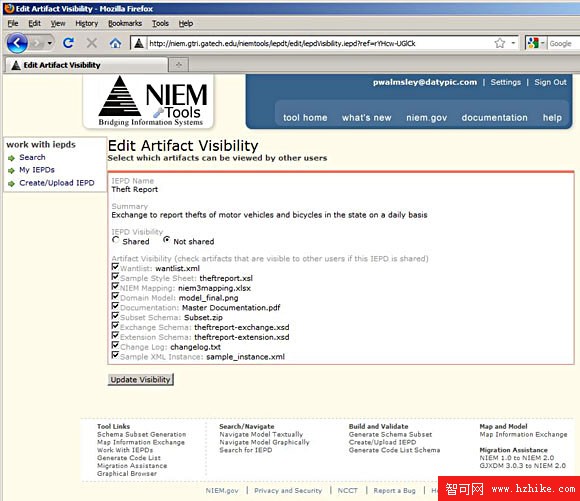Click NIEM 1.0 to NIEM 2.0 link

pyautogui.click(x=517, y=458)
